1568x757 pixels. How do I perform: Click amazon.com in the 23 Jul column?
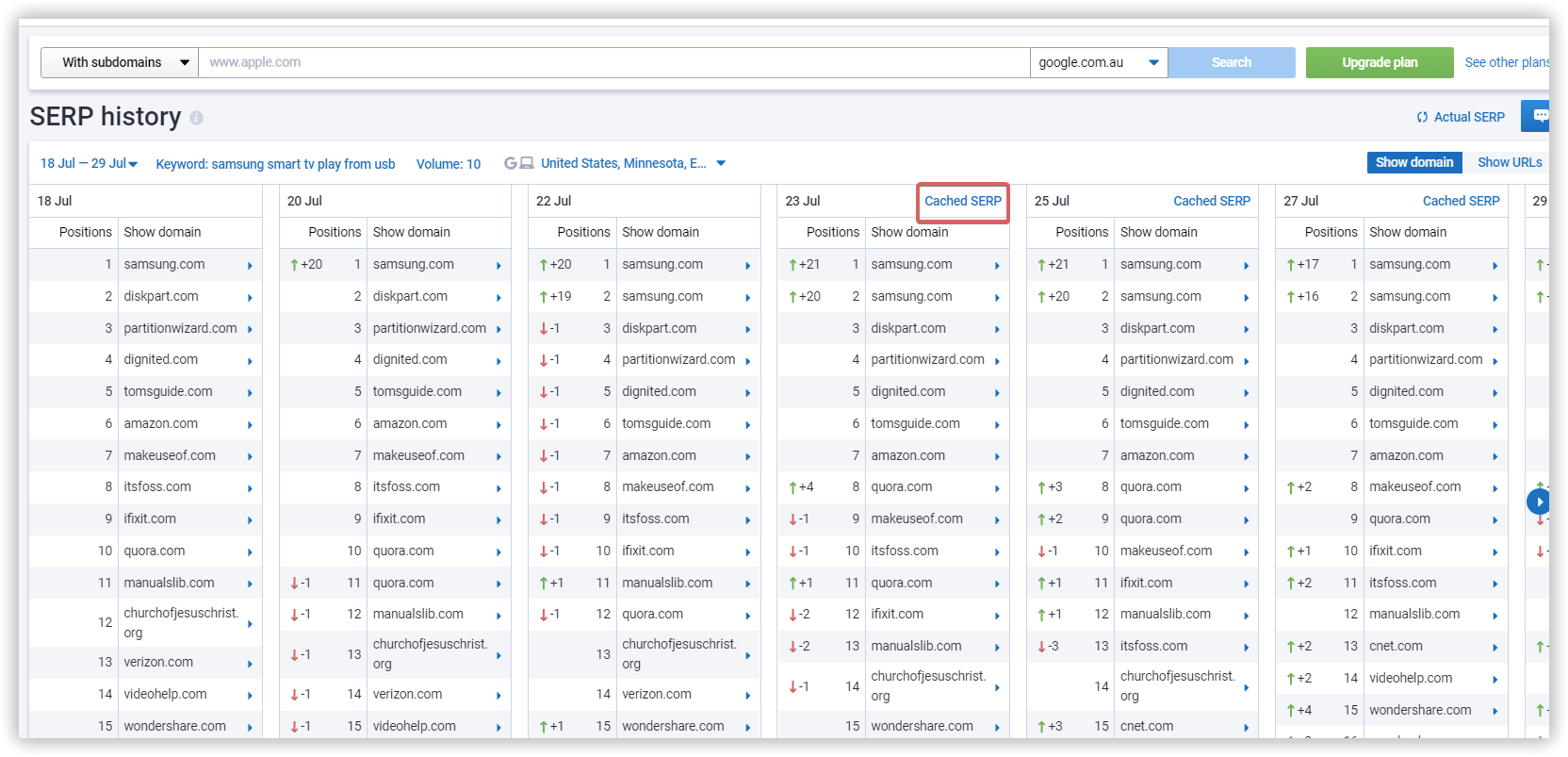[907, 455]
